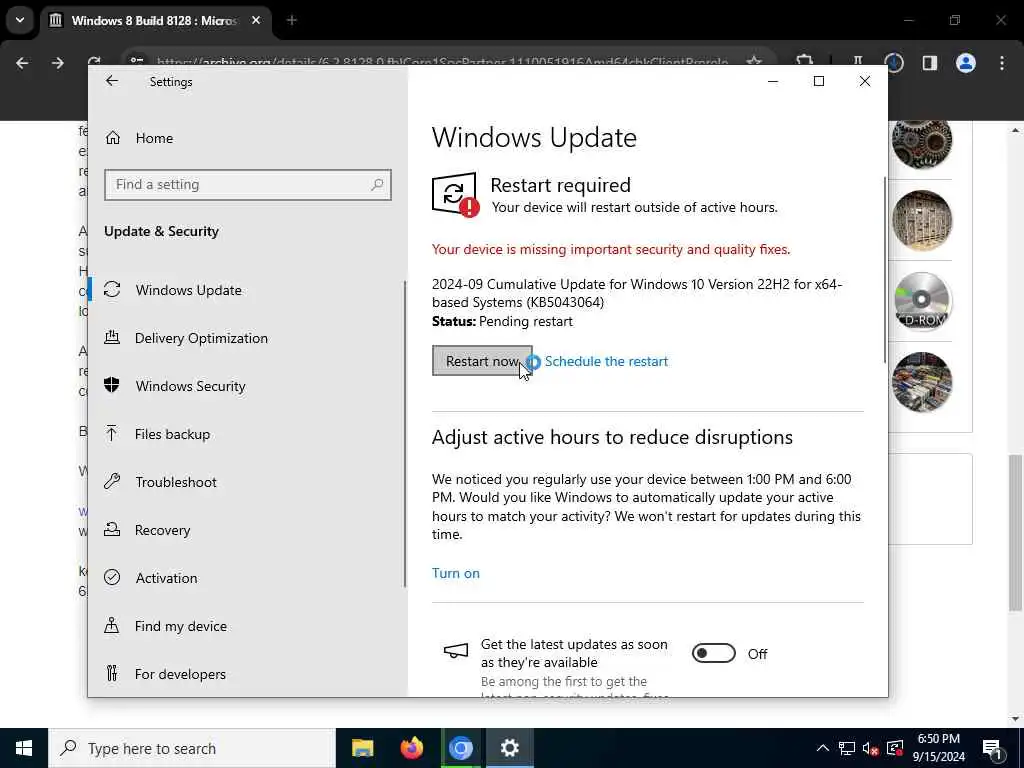The image size is (1024, 768).
Task: Click the Recovery icon in the sidebar
Action: point(112,530)
